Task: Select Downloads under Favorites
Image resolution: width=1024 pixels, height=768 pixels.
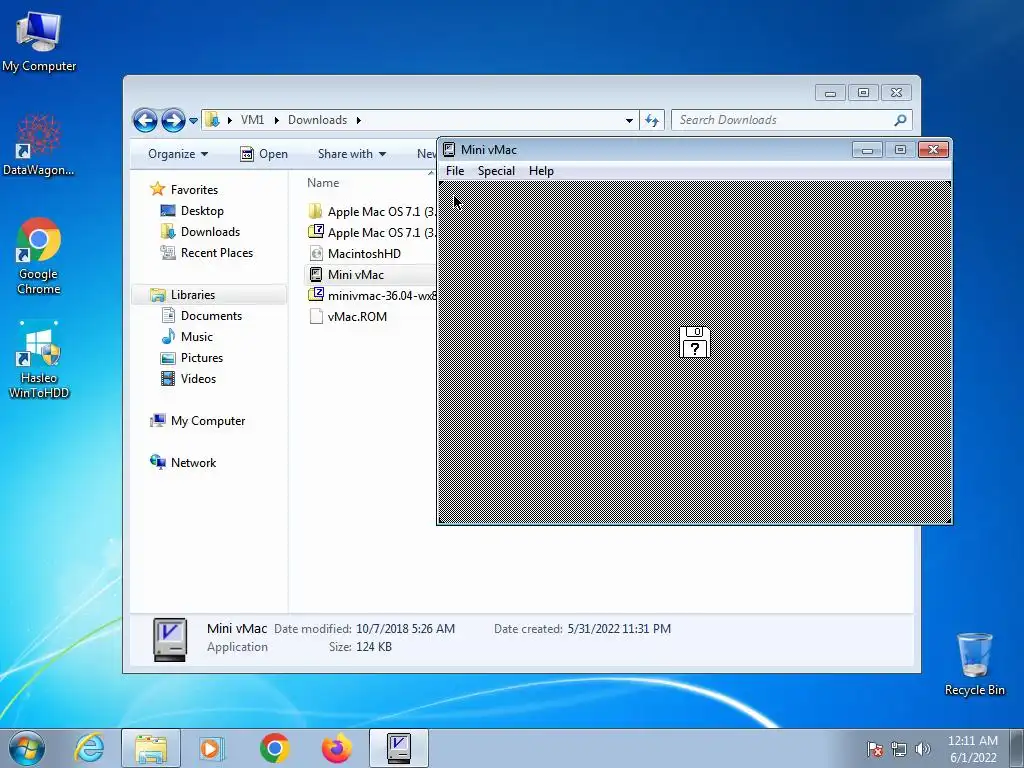Action: [x=210, y=232]
